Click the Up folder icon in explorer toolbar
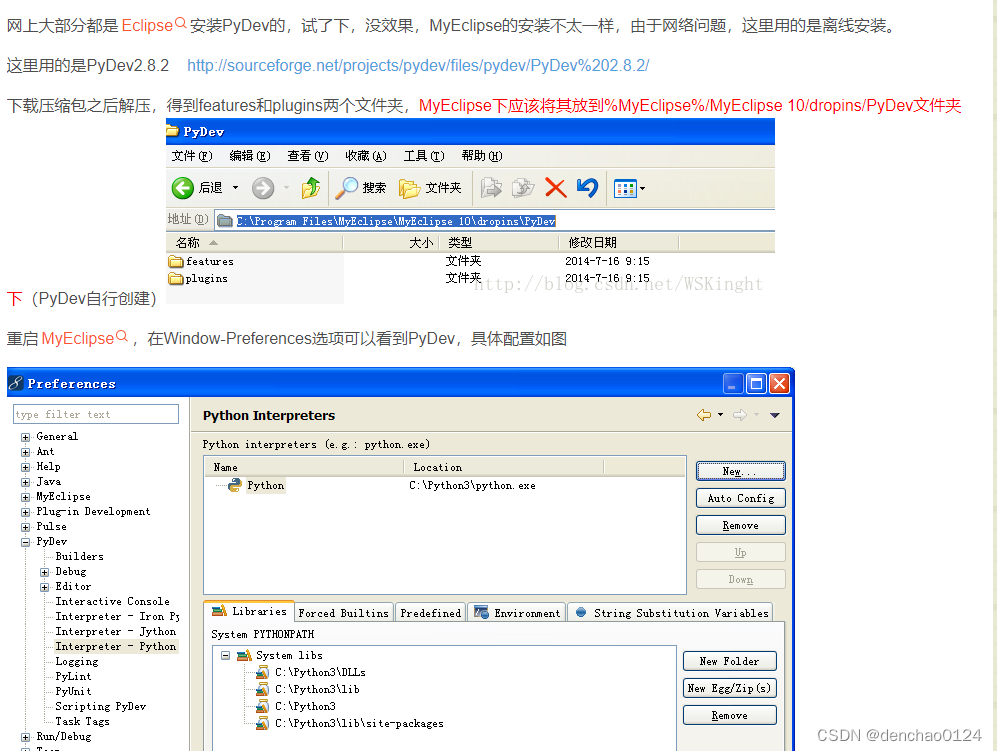Image resolution: width=997 pixels, height=751 pixels. (x=311, y=188)
